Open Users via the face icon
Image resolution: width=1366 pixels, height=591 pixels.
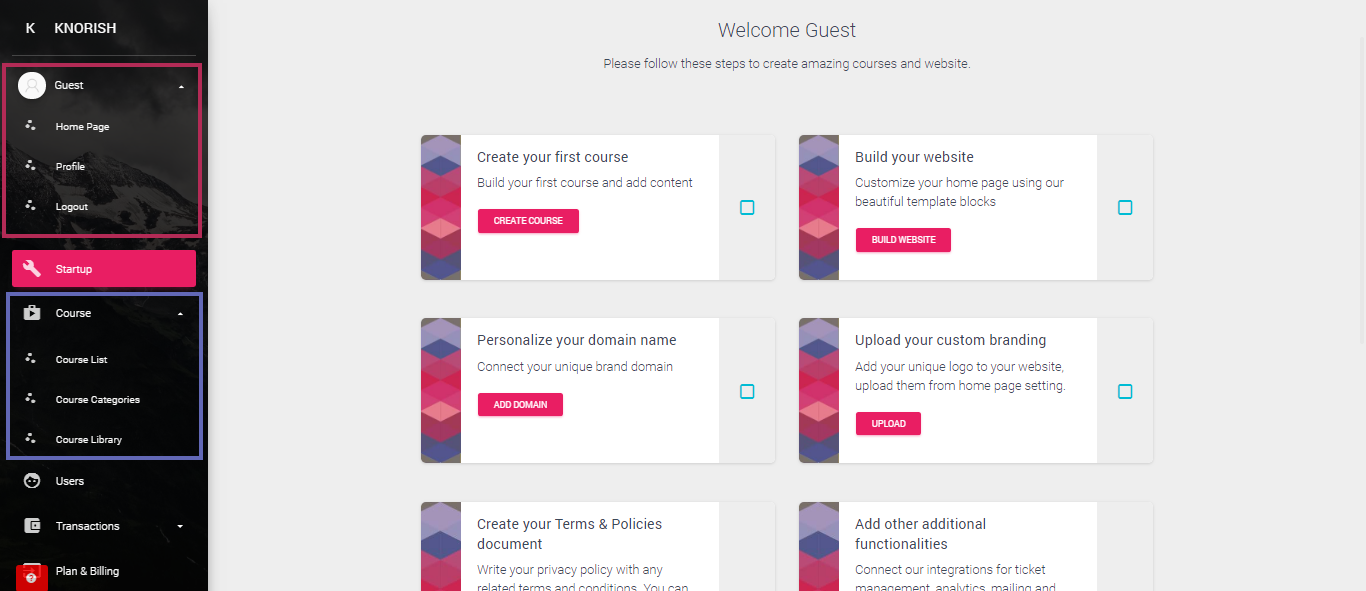pos(32,481)
